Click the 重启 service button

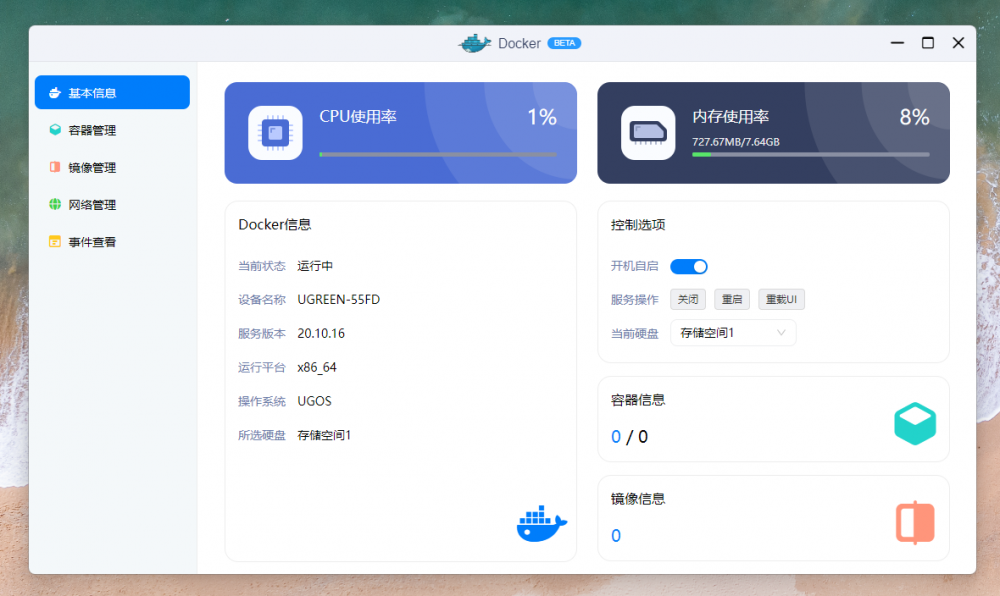coord(732,299)
